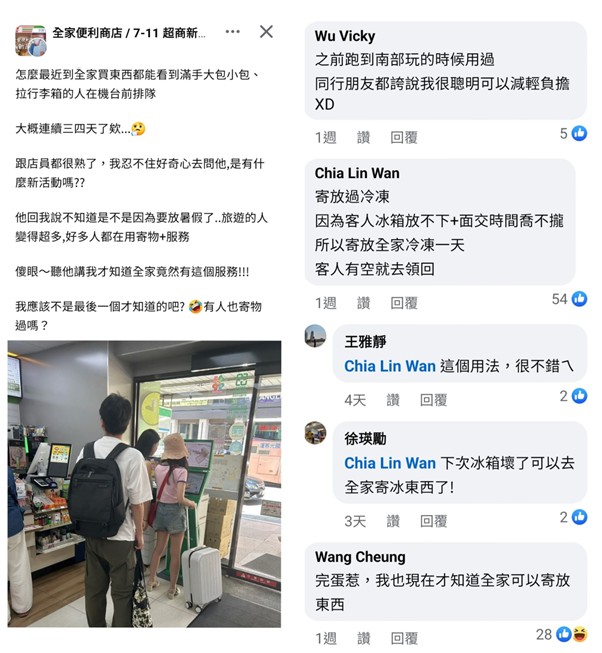Like Chia Lin Wan's comment with 讚
Viewport: 602px width, 653px height.
pos(363,303)
